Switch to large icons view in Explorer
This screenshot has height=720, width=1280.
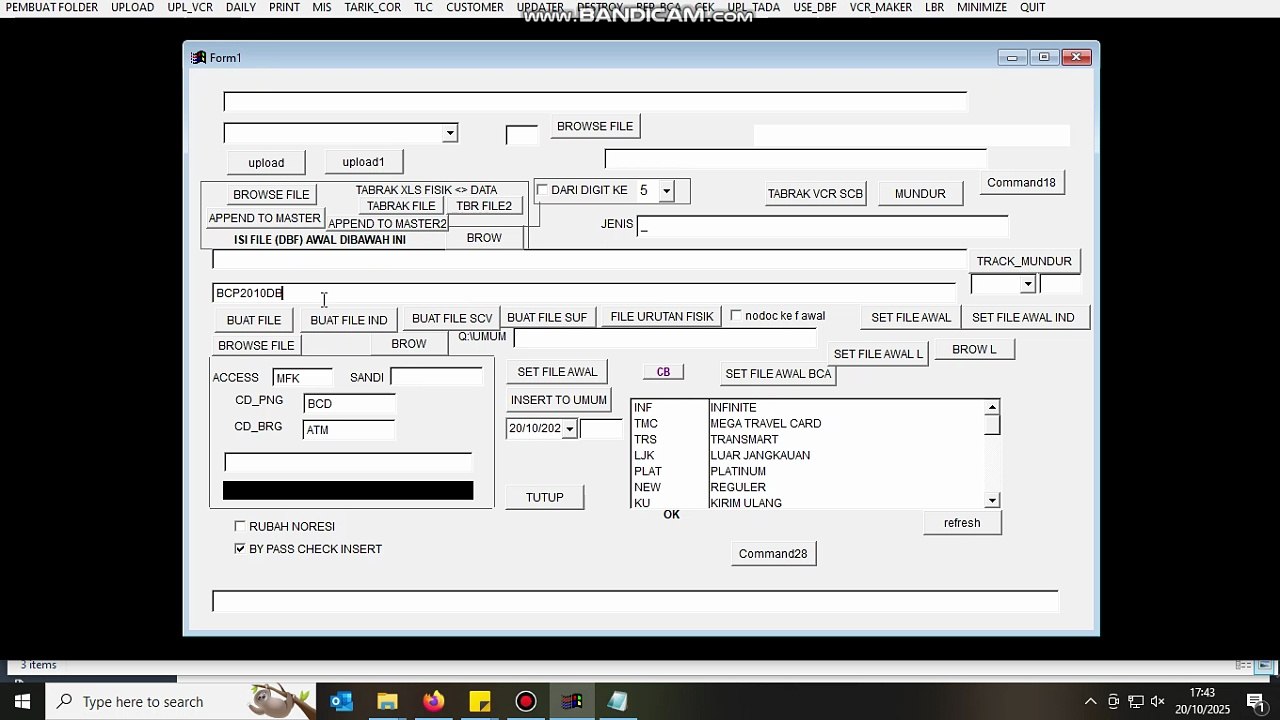coord(1267,665)
